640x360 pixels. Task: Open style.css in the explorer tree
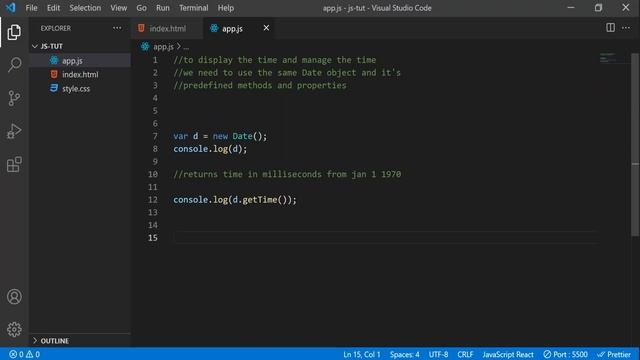tap(80, 88)
